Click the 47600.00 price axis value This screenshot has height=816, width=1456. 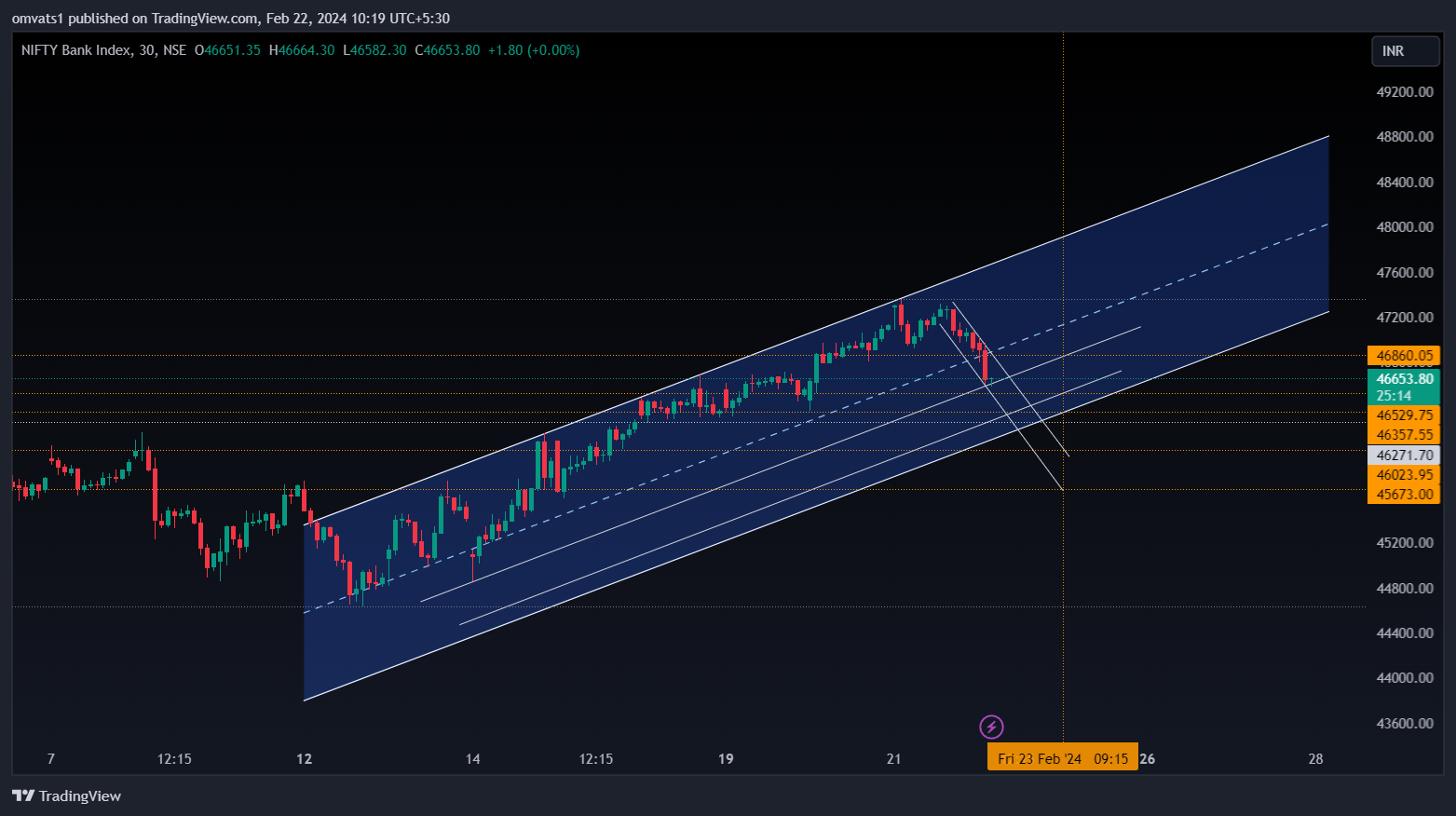click(1405, 272)
